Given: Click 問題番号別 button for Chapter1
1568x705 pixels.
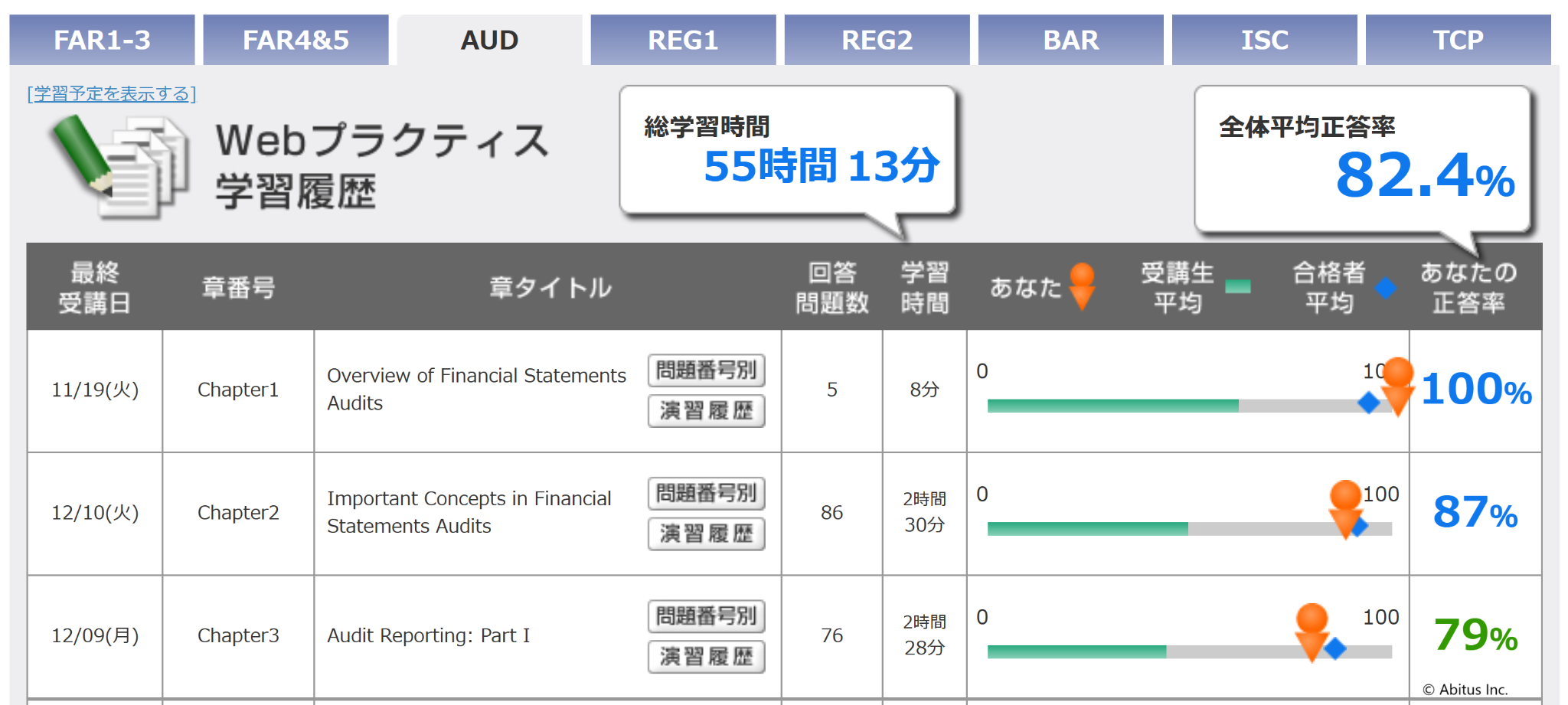Looking at the screenshot, I should coord(706,370).
